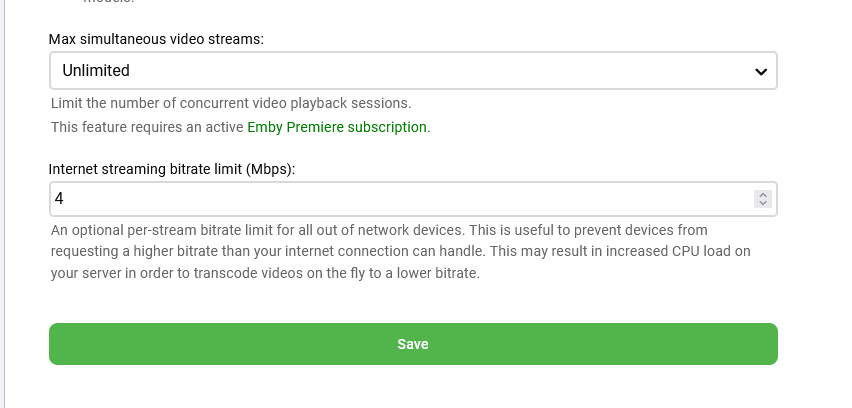Click the Max simultaneous video streams label
The height and width of the screenshot is (408, 852).
(156, 40)
